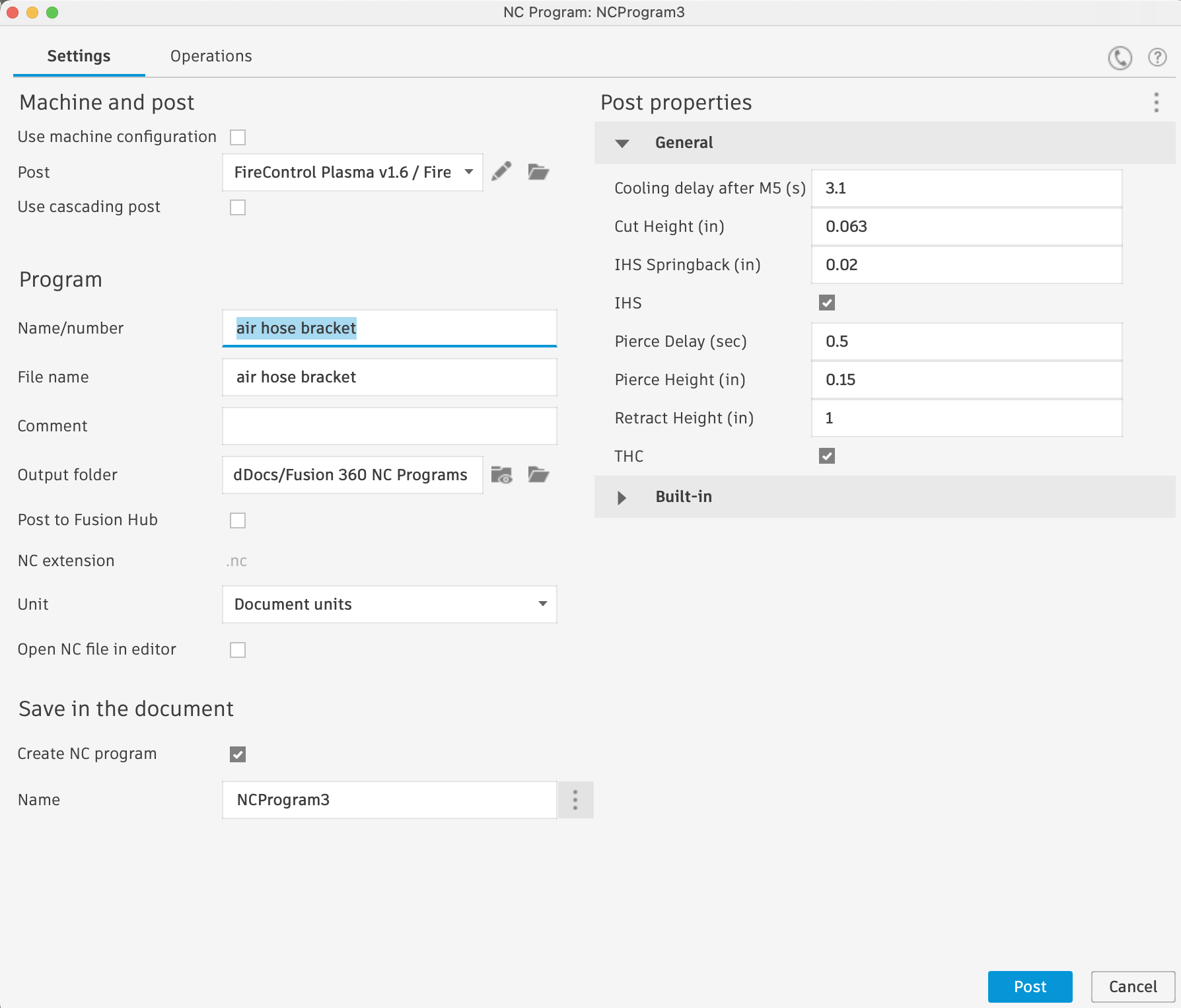Expand the Built-in properties section
This screenshot has width=1181, height=1008.
[x=622, y=497]
